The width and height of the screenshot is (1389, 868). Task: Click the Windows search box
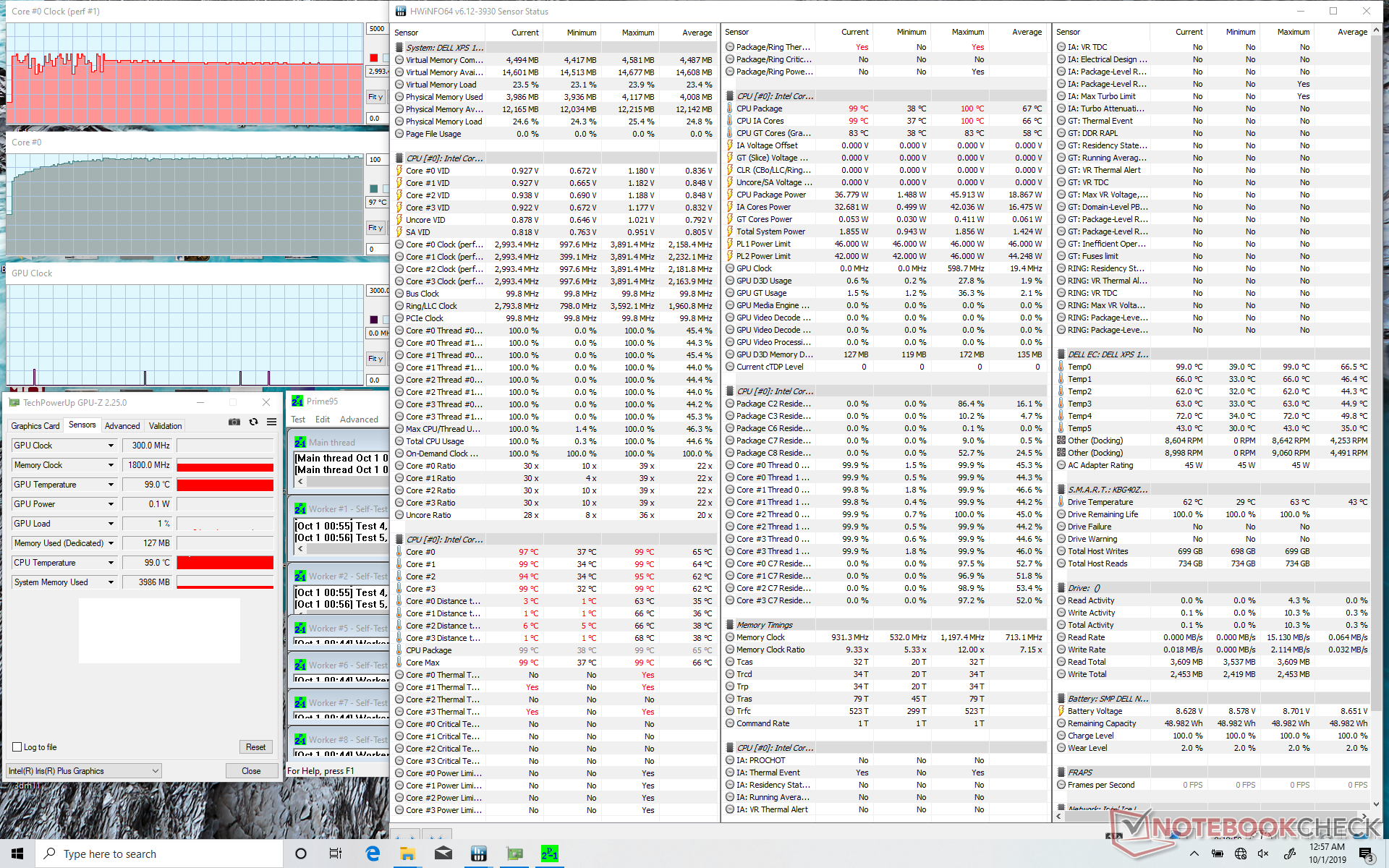(159, 854)
